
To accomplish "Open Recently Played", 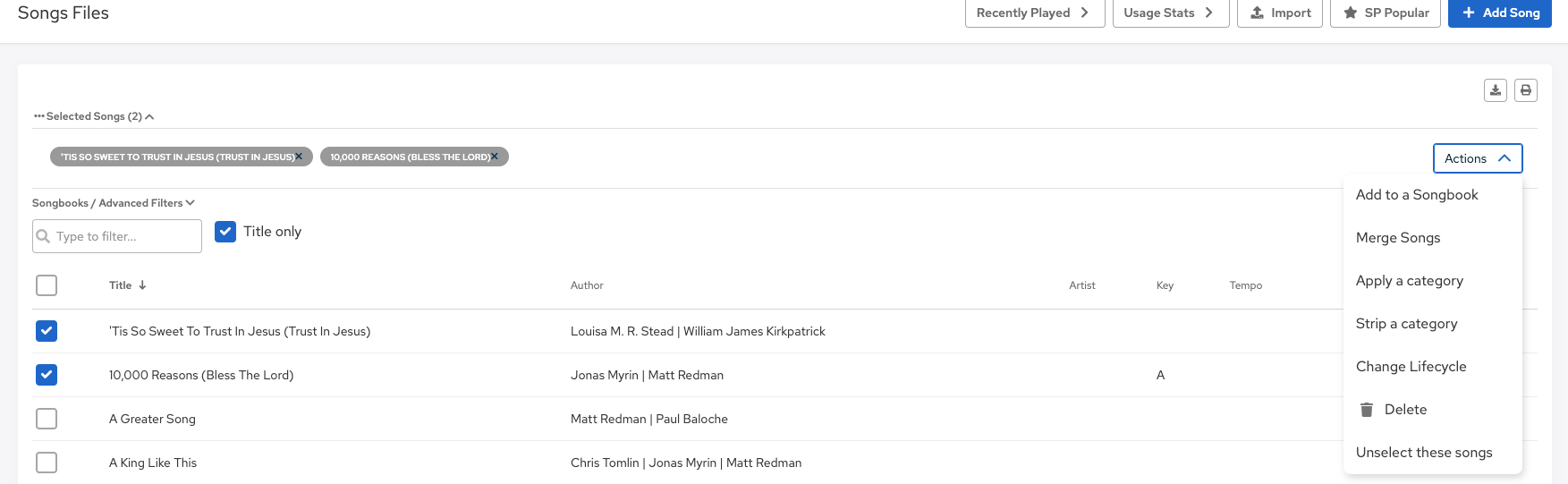I will tap(1034, 13).
